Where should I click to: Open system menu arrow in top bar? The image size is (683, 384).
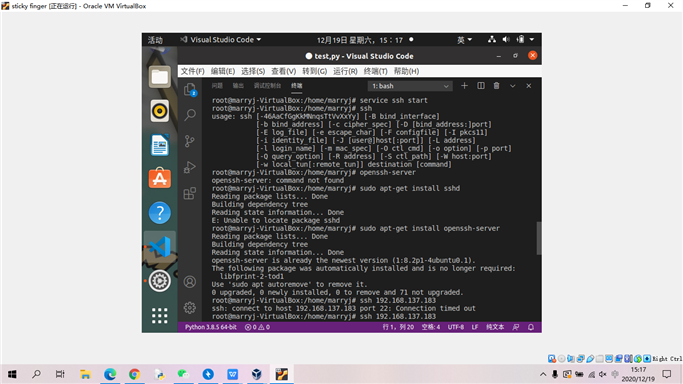click(x=532, y=40)
